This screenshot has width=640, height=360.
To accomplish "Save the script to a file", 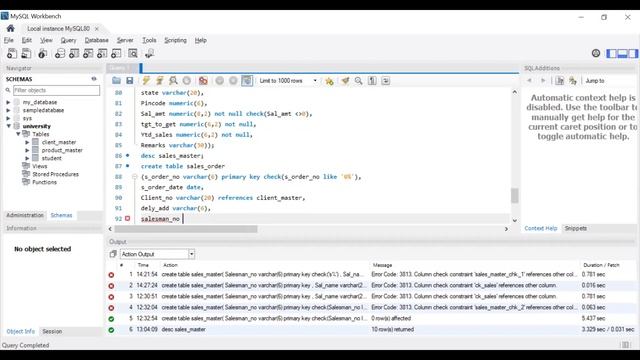I will pyautogui.click(x=130, y=81).
